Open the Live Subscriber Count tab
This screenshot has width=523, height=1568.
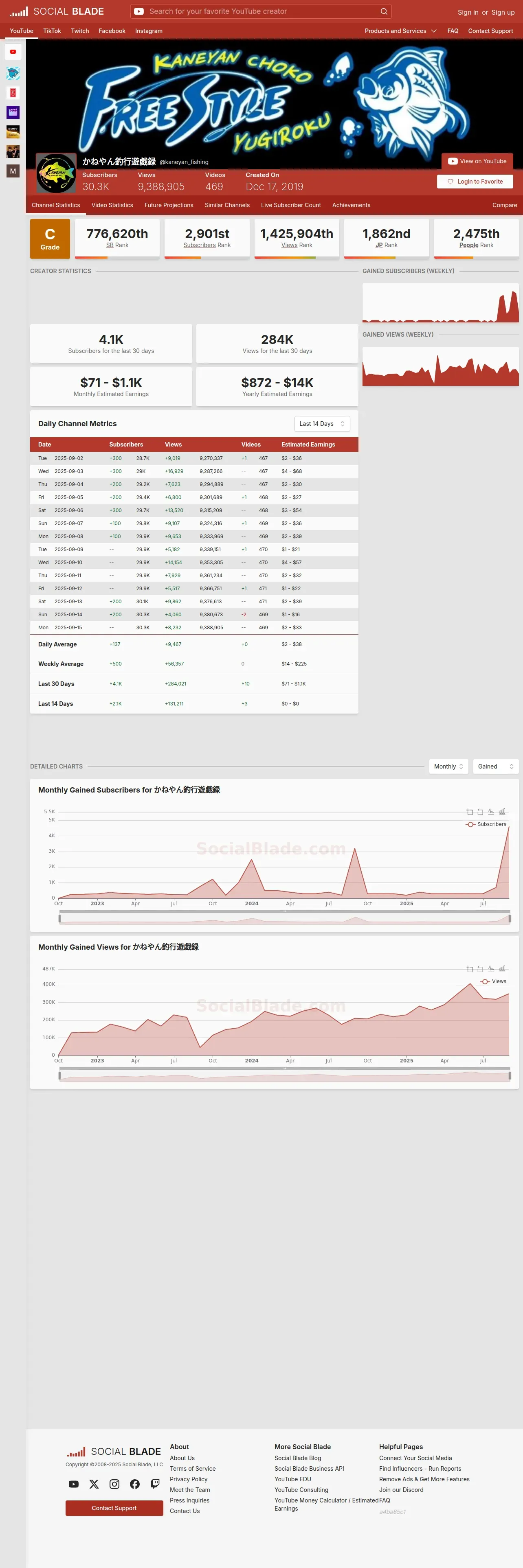click(x=291, y=205)
